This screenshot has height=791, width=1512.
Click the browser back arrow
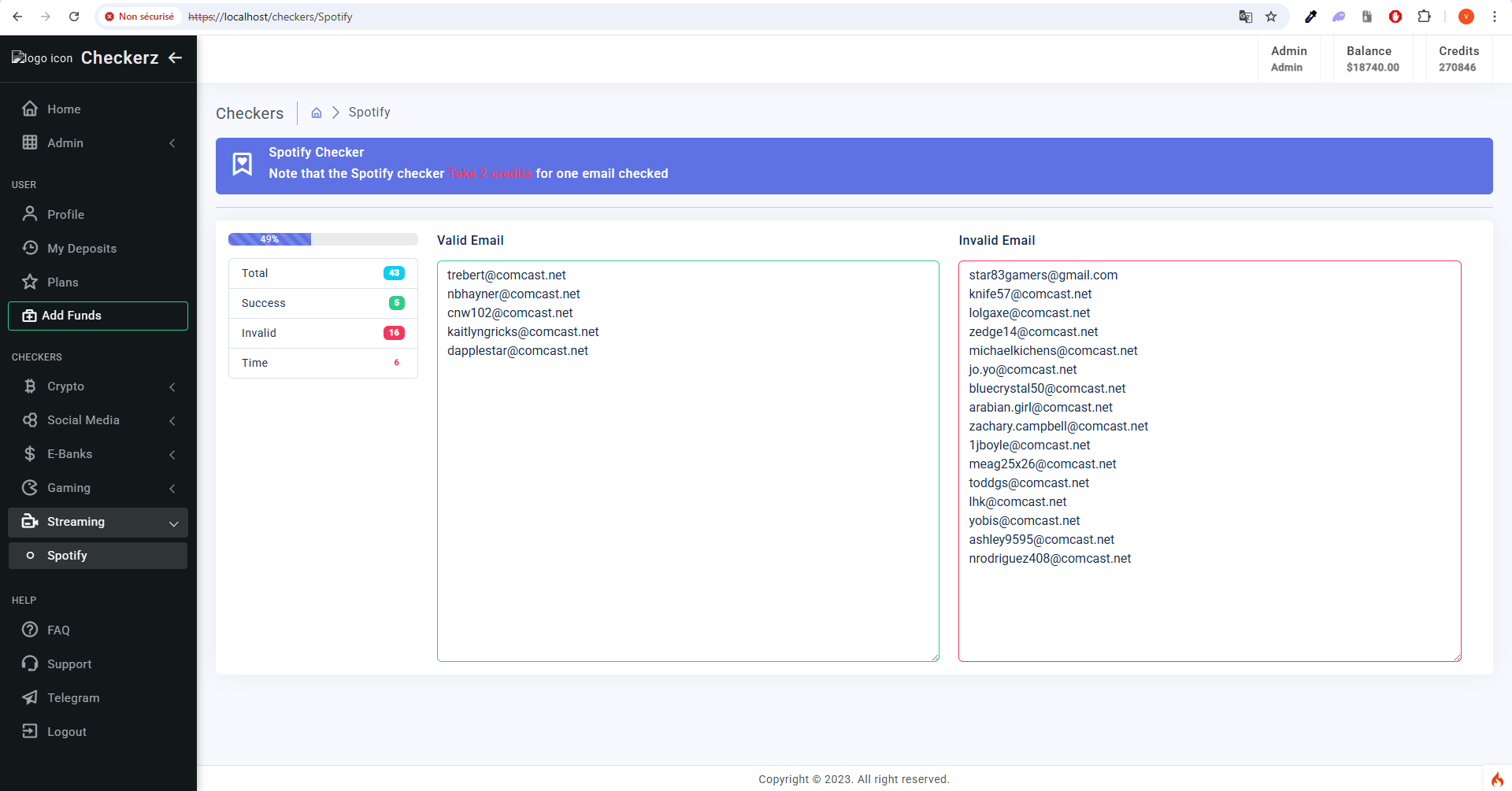pos(17,17)
